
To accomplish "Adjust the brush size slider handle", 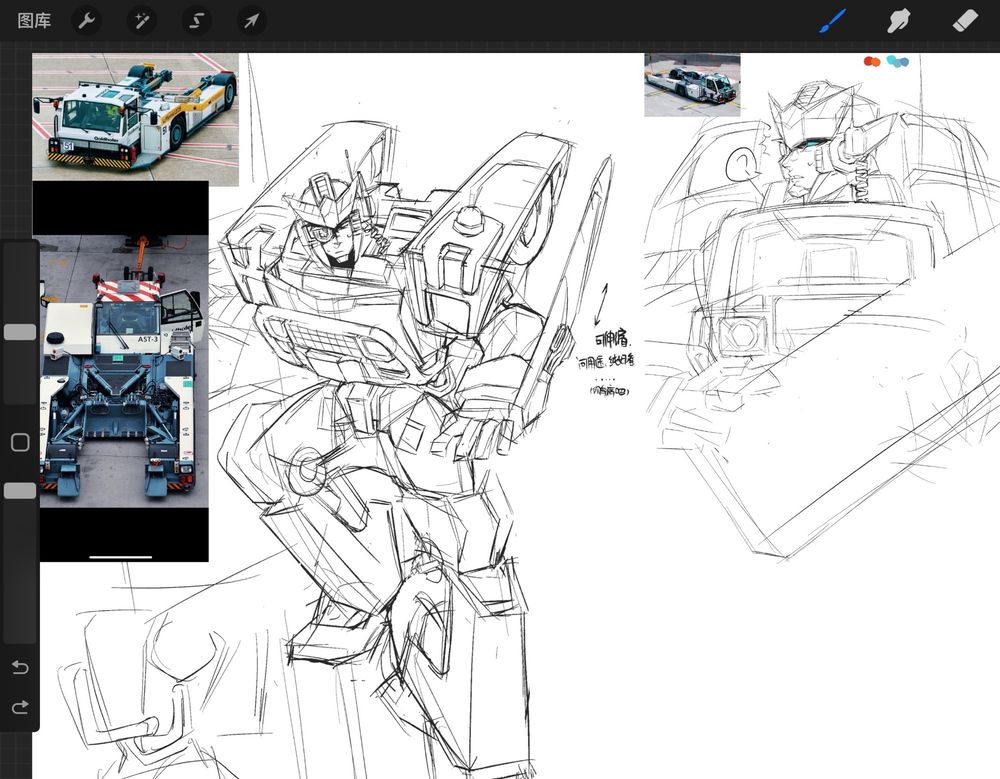I will coord(20,332).
